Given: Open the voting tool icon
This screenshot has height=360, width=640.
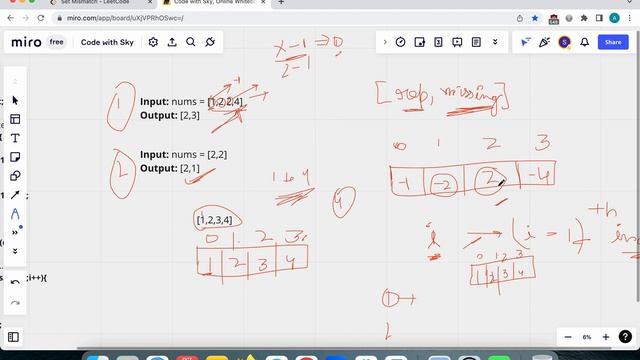Looking at the screenshot, I should 419,42.
